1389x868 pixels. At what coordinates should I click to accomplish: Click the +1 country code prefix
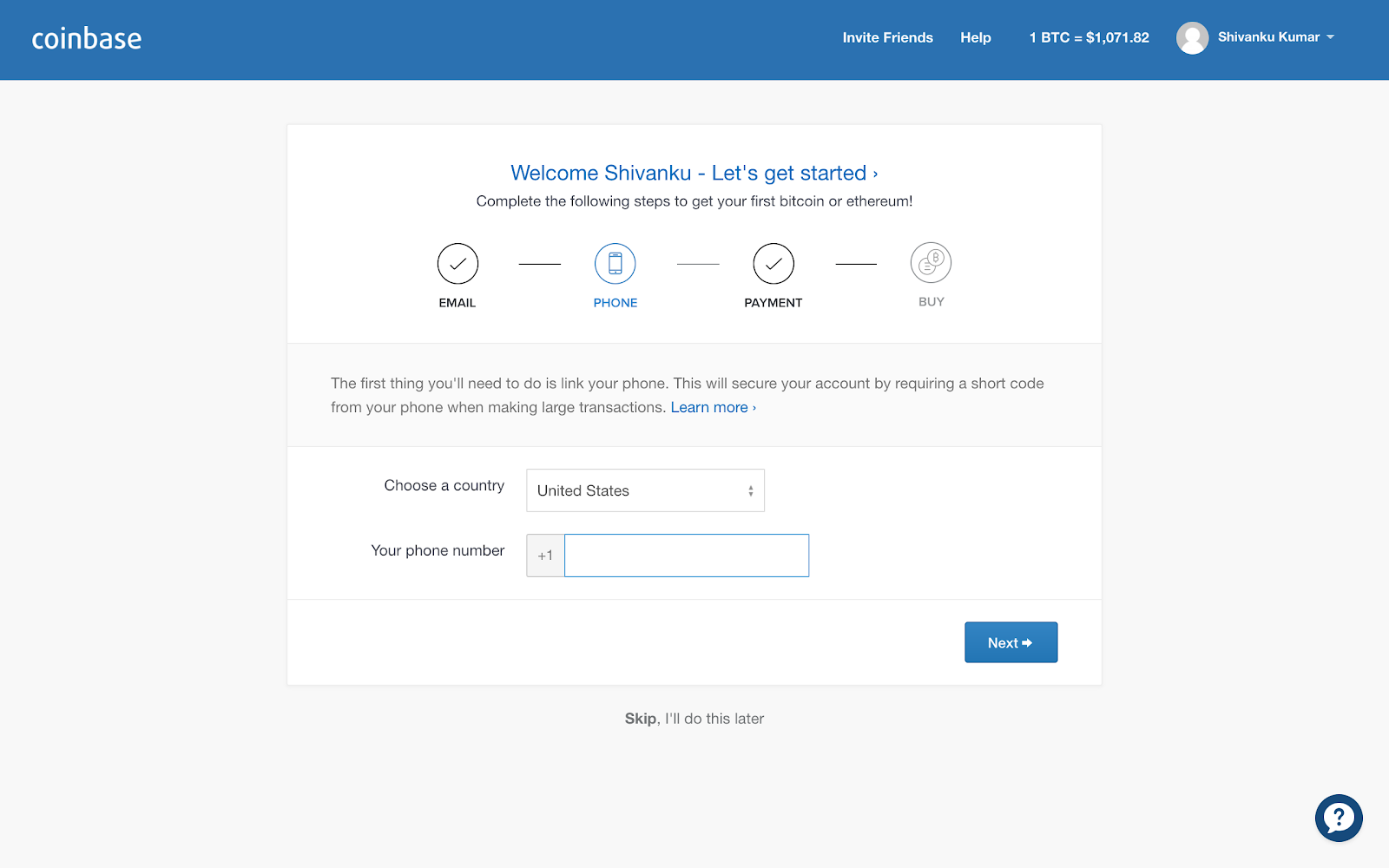click(545, 556)
